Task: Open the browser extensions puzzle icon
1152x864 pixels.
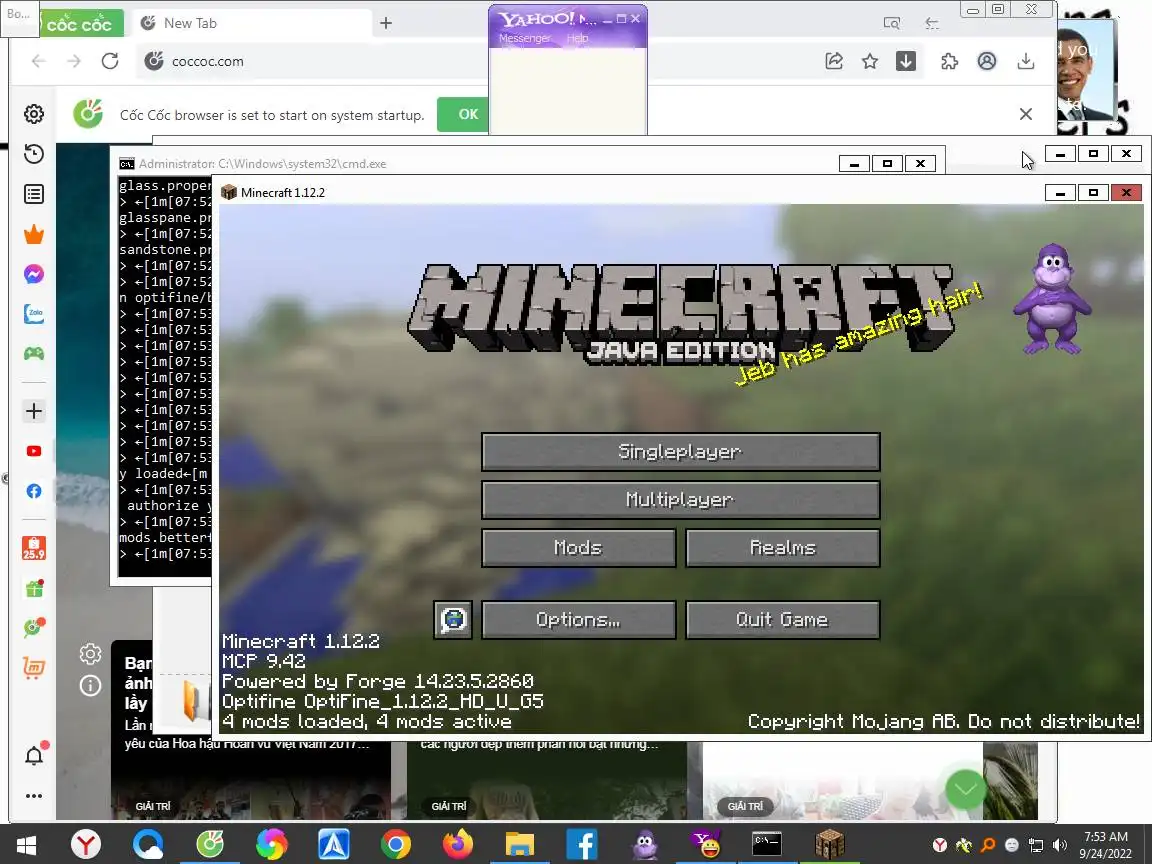Action: coord(949,61)
